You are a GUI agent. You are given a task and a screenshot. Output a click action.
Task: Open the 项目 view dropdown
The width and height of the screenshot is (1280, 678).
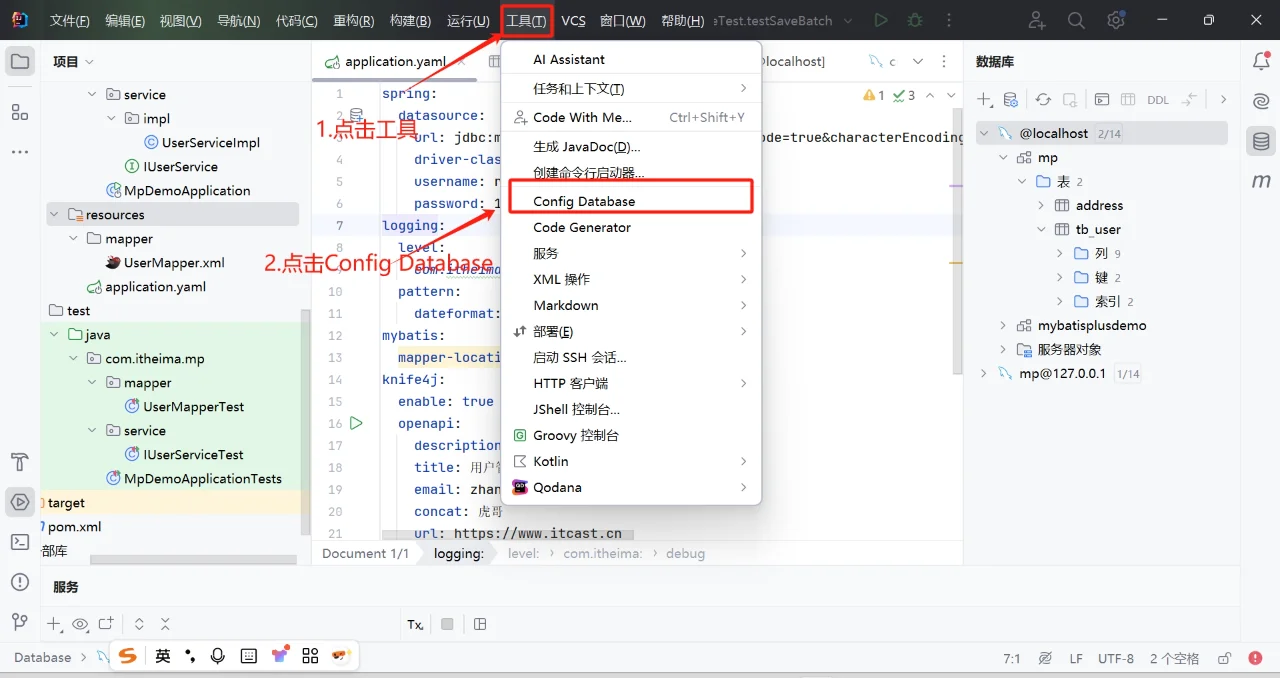coord(74,62)
